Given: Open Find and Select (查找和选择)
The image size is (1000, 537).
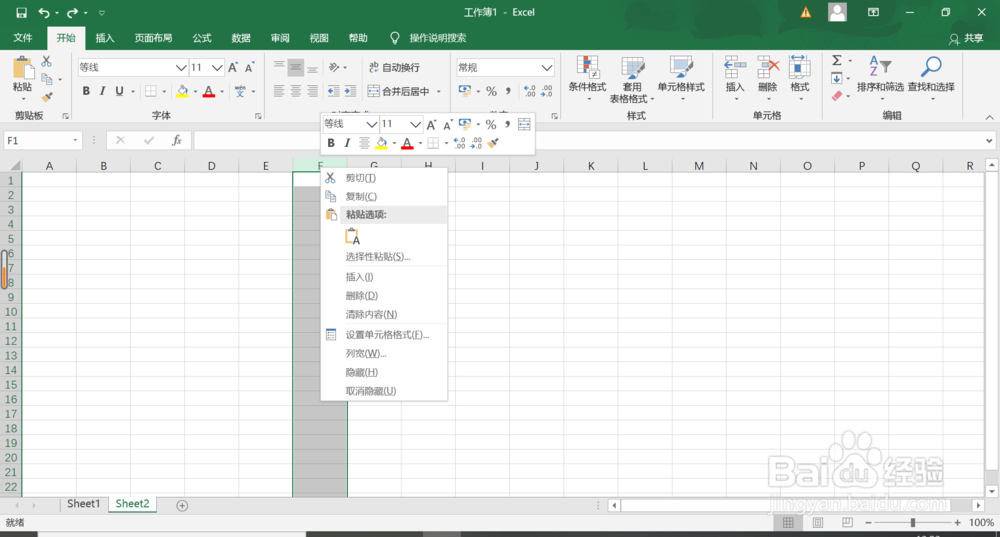Looking at the screenshot, I should pos(931,77).
